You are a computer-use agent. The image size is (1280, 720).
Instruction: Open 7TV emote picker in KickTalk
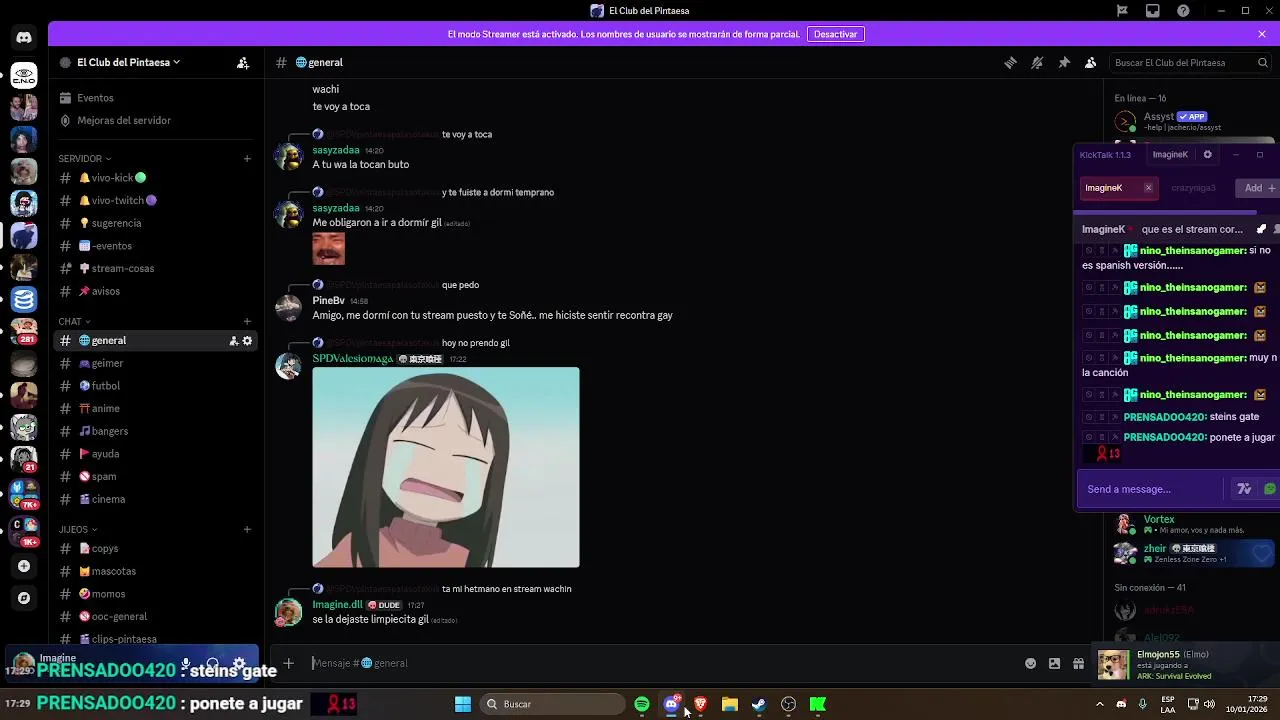point(1244,489)
